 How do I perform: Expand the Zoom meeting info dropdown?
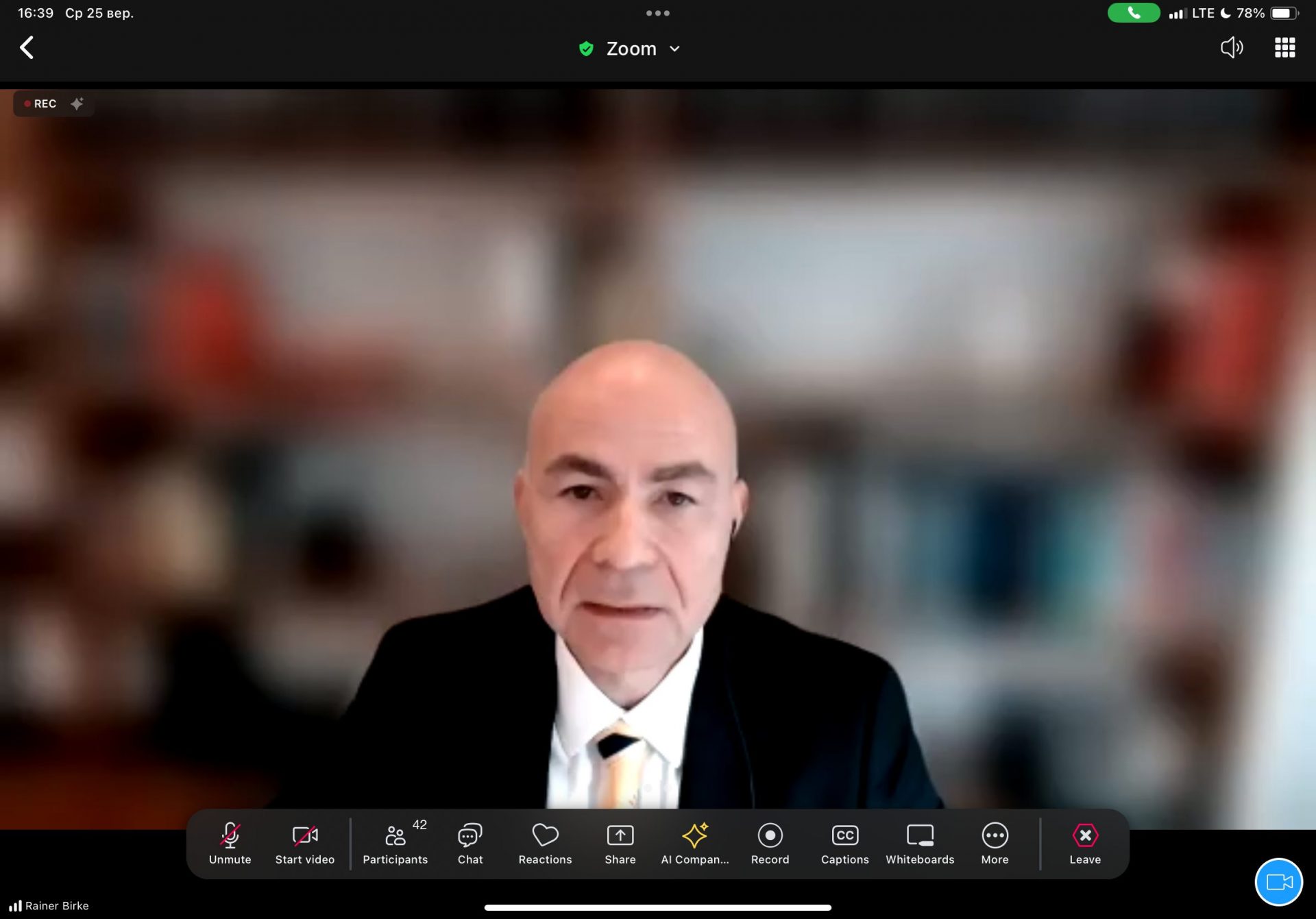pyautogui.click(x=631, y=49)
